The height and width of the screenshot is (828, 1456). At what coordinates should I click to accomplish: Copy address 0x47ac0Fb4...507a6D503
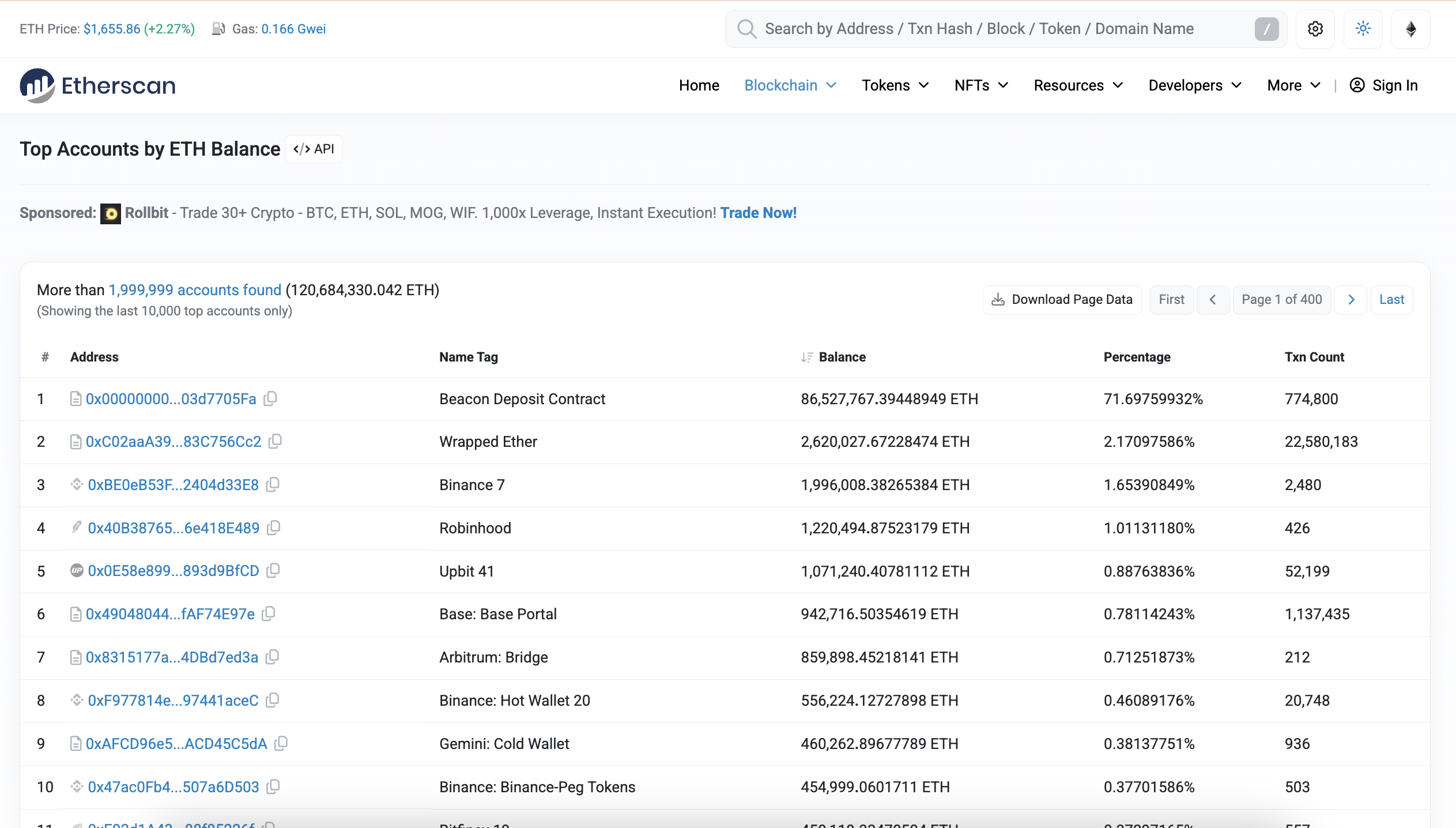pos(273,786)
